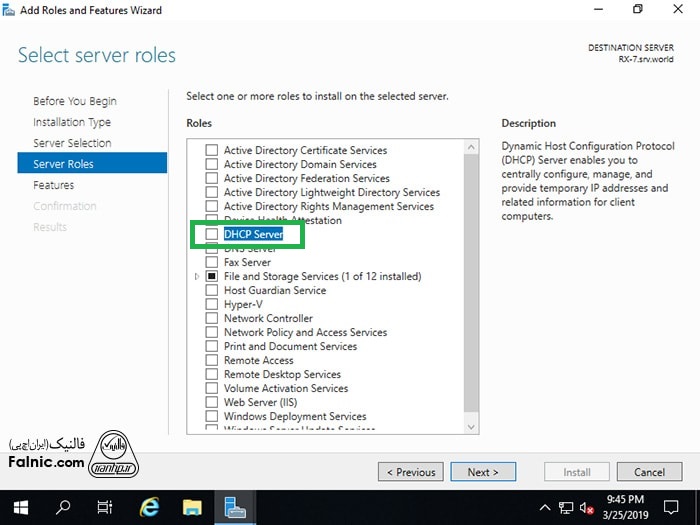The height and width of the screenshot is (525, 700).
Task: Expand File and Storage Services node
Action: click(197, 276)
